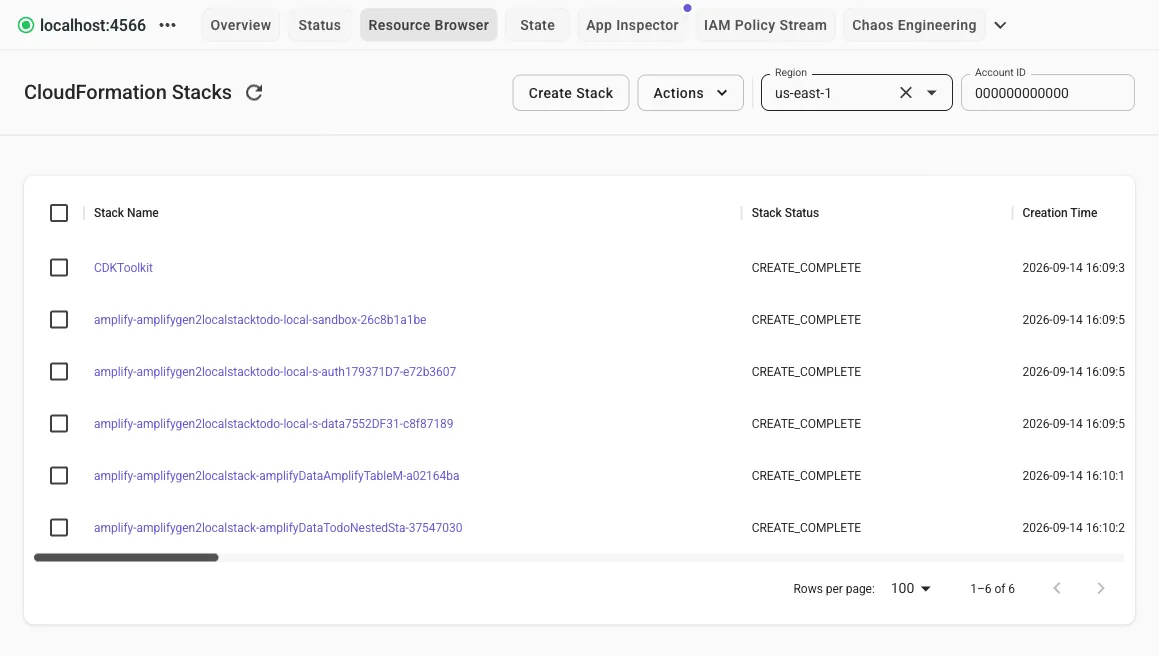The image size is (1159, 656).
Task: Open the CDKToolkit stack link
Action: click(x=123, y=268)
